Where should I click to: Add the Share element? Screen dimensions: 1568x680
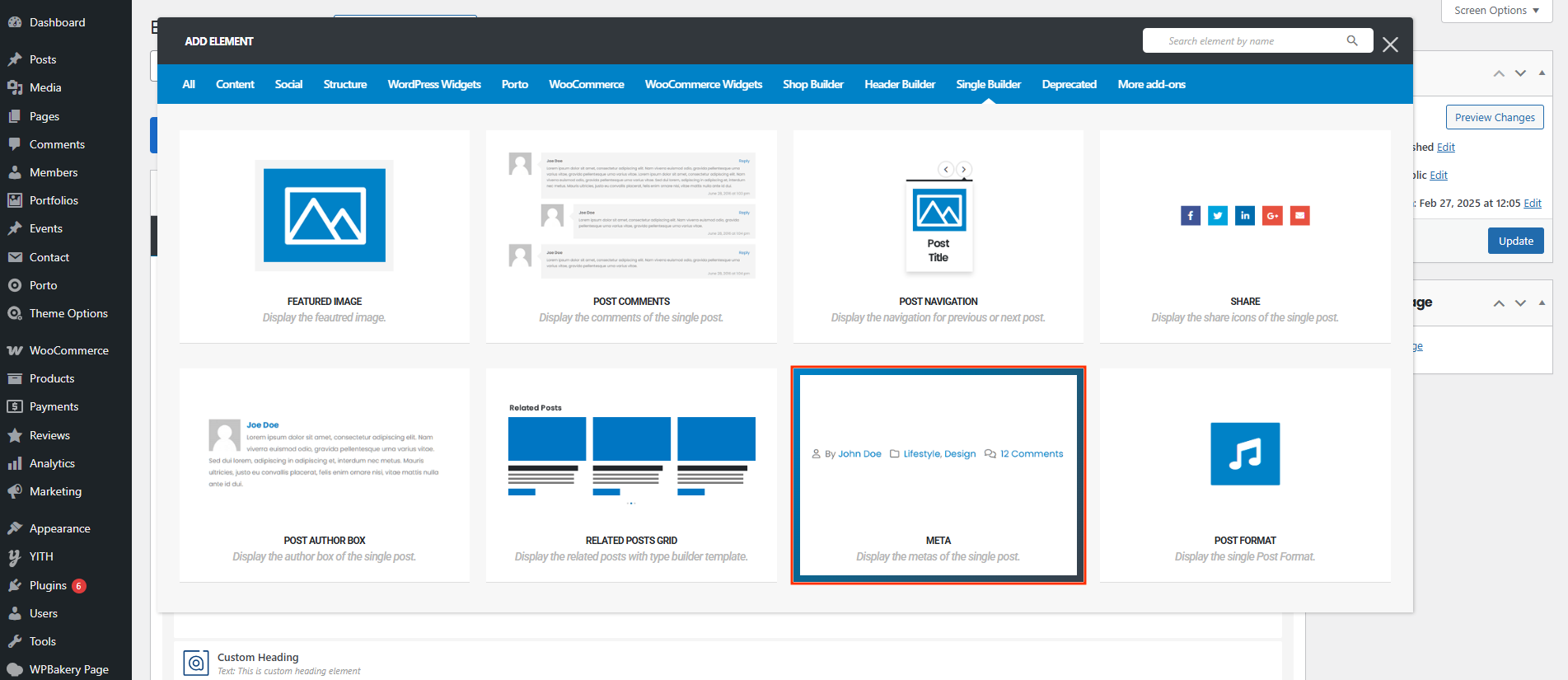1245,236
